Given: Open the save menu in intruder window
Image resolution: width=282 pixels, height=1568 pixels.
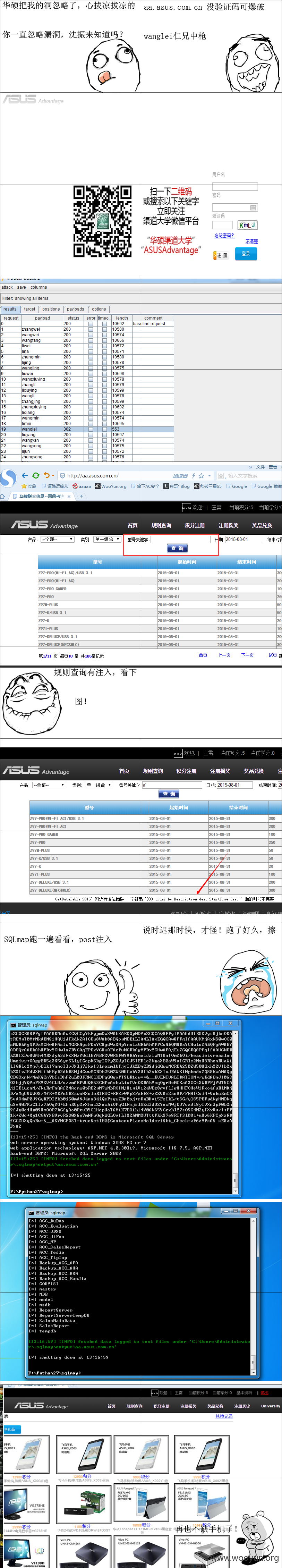Looking at the screenshot, I should click(x=21, y=287).
